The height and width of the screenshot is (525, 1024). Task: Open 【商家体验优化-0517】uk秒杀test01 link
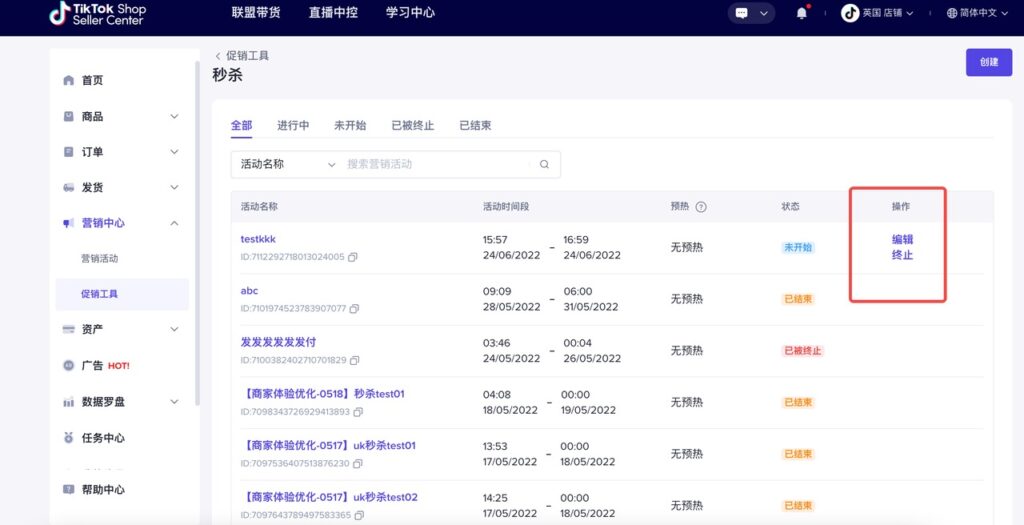[330, 445]
